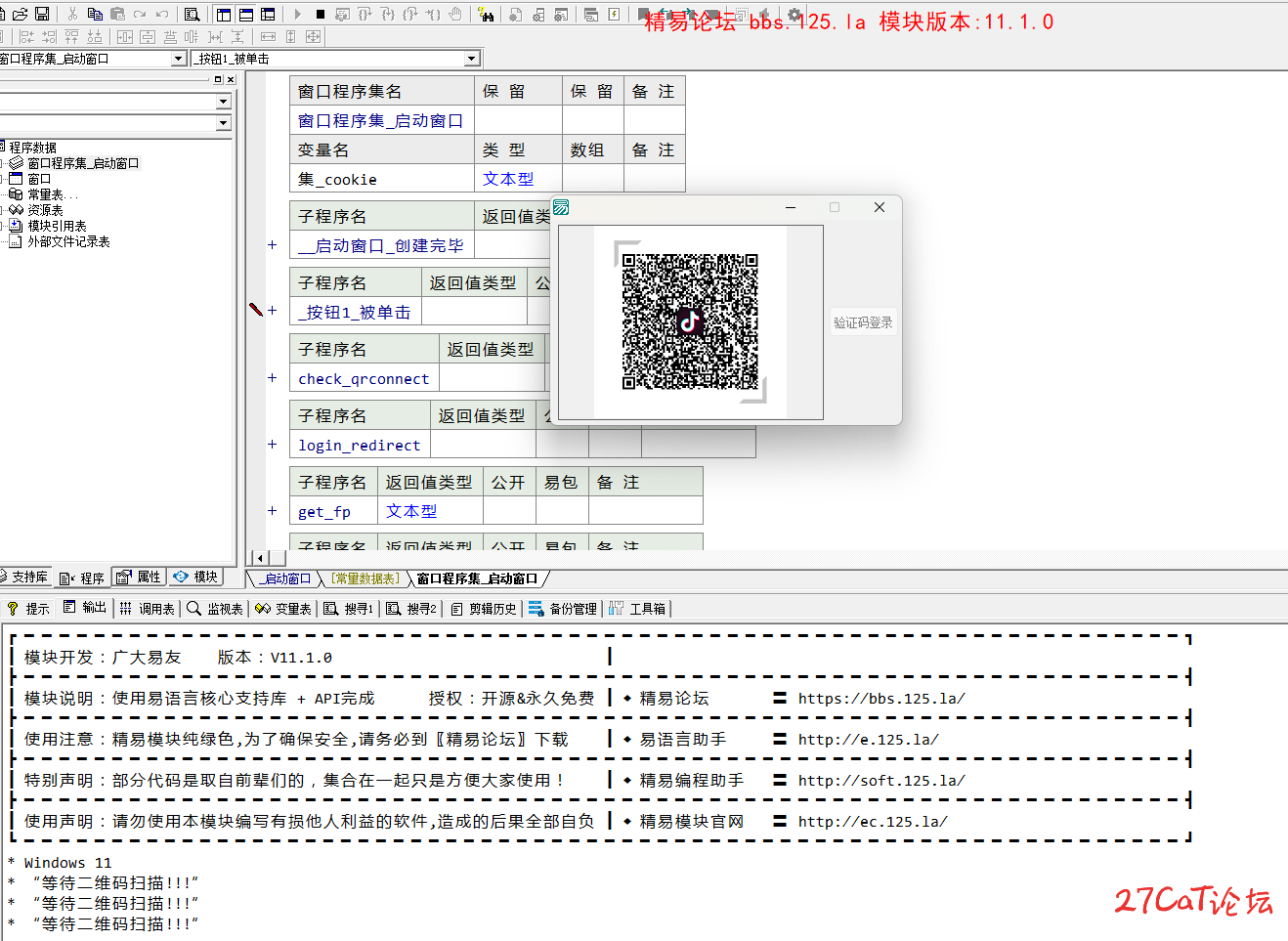This screenshot has height=941, width=1288.
Task: Switch to the 支持库 panel tab
Action: coord(24,577)
